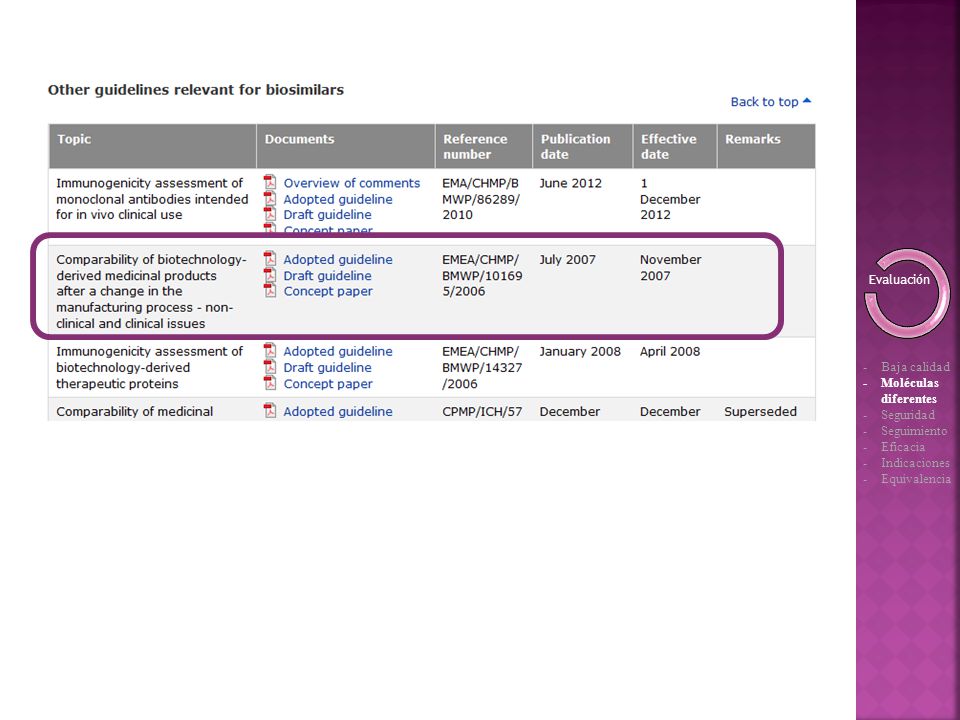Image resolution: width=960 pixels, height=720 pixels.
Task: Open Draft guideline for therapeutic proteins immunogenicity
Action: click(328, 367)
